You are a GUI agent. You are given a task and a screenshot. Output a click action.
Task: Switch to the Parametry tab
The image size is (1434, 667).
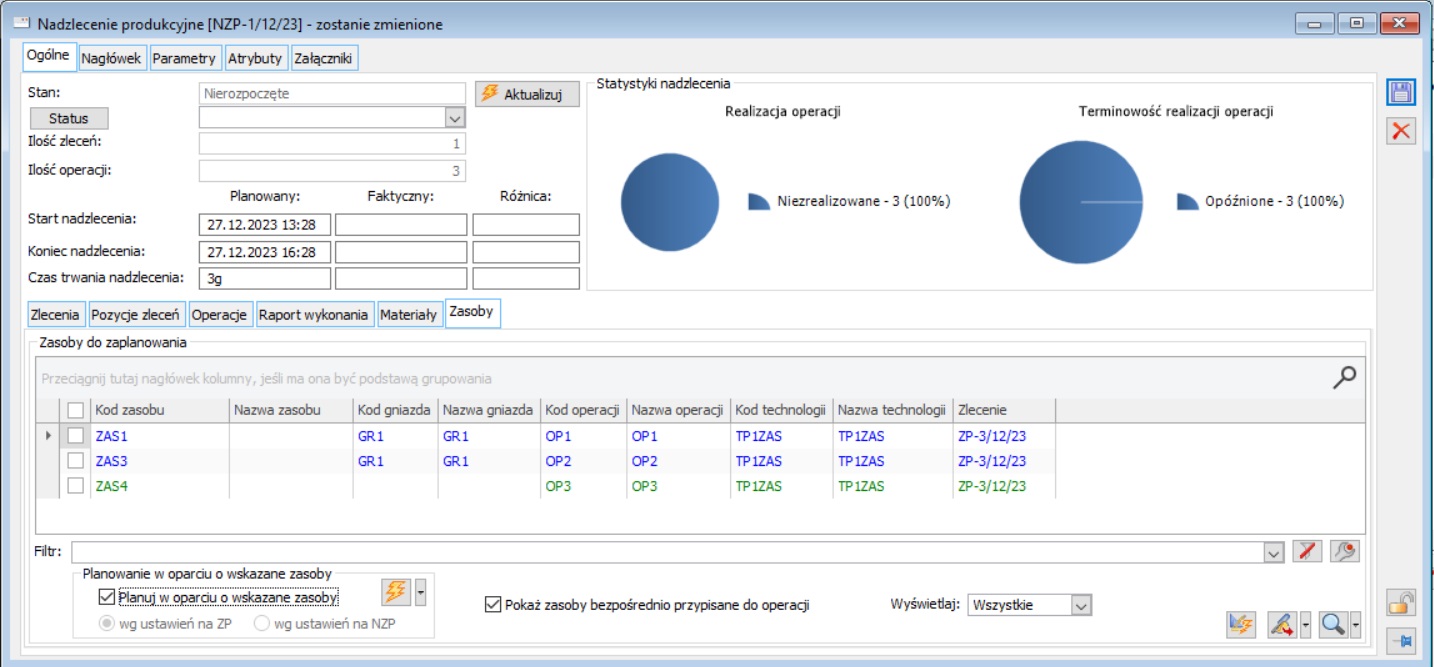point(184,58)
